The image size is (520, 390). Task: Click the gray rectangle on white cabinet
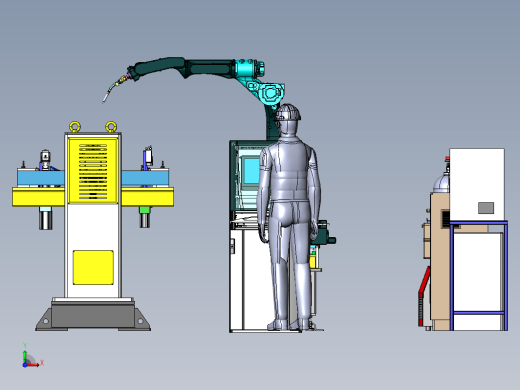486,208
